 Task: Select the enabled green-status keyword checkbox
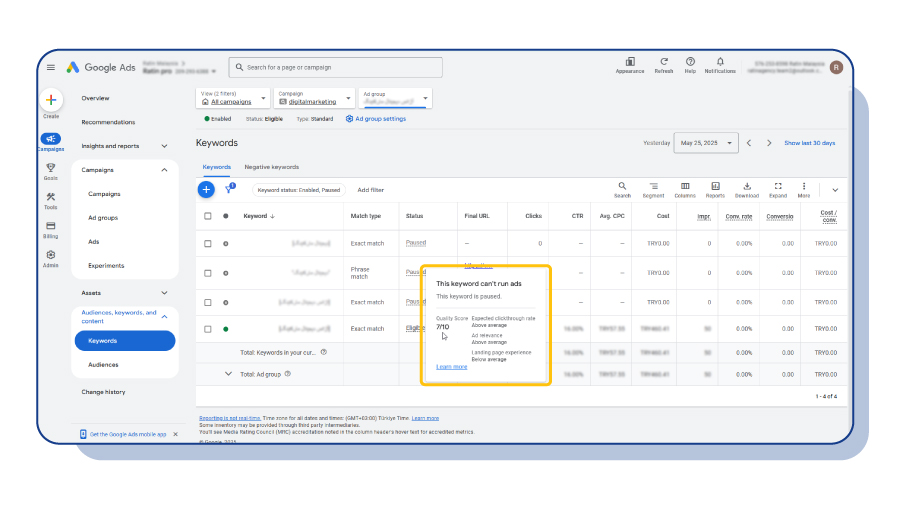208,329
